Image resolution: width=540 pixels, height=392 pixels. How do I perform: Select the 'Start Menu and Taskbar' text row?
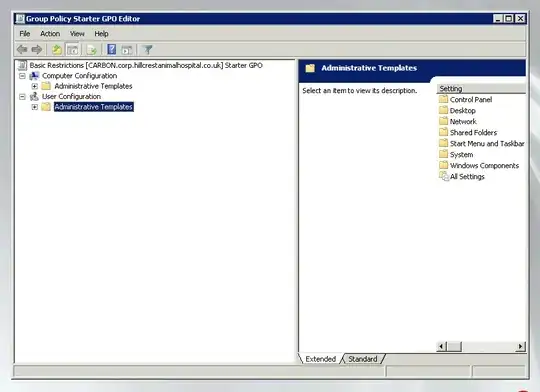487,143
